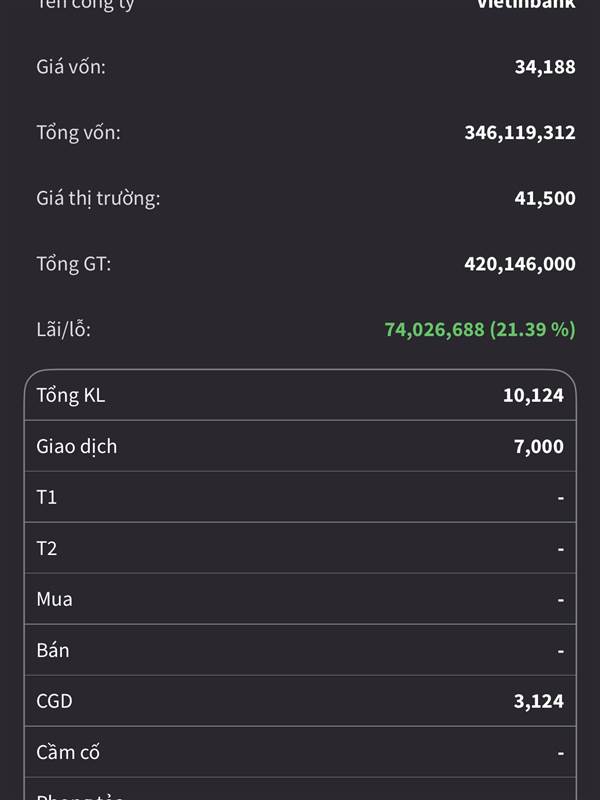
Task: Select the 346,119,312 total capital value
Action: (520, 132)
